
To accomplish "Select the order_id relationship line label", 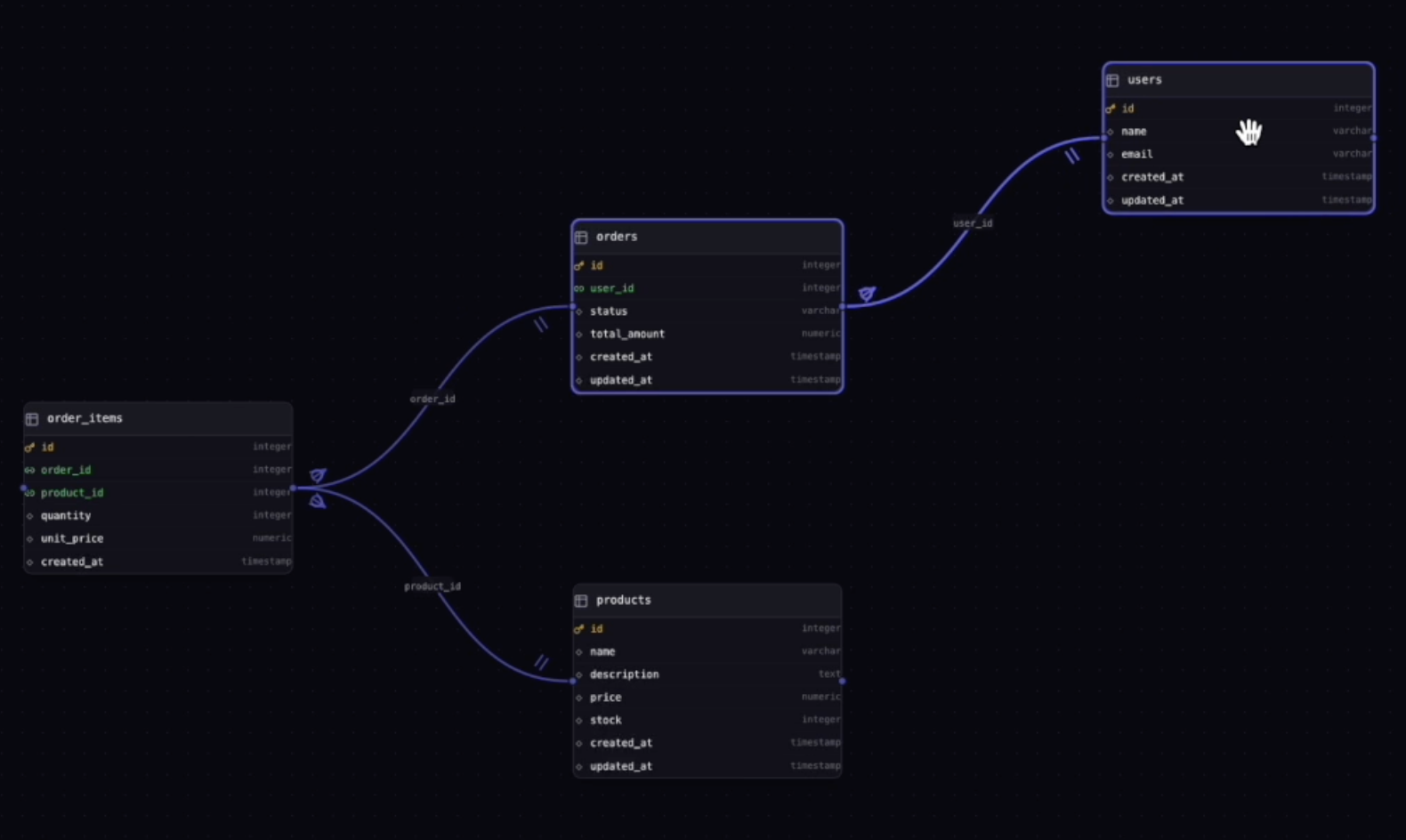I will click(432, 400).
